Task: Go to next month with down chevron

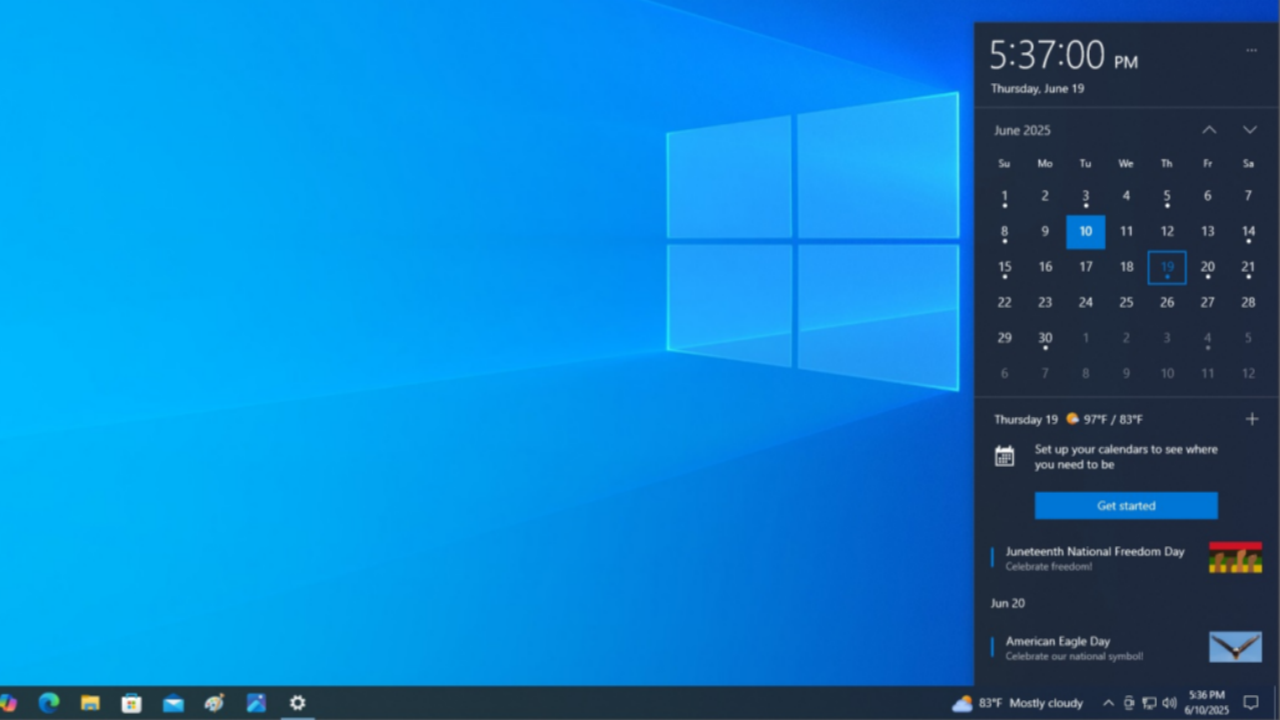Action: (x=1249, y=130)
